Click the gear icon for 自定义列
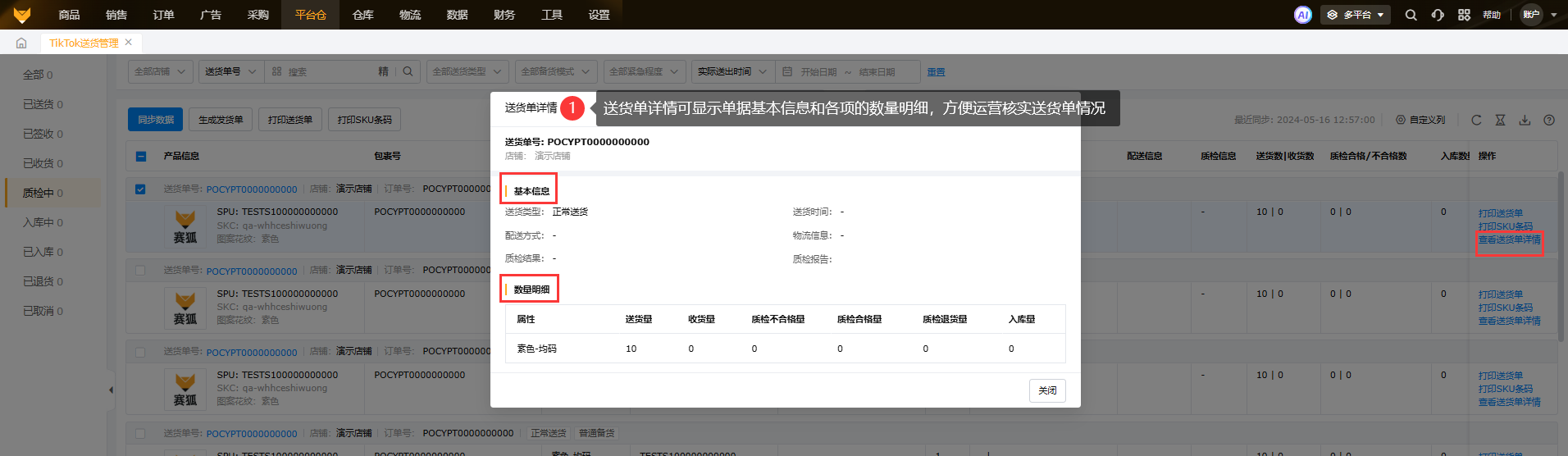 [x=1401, y=120]
